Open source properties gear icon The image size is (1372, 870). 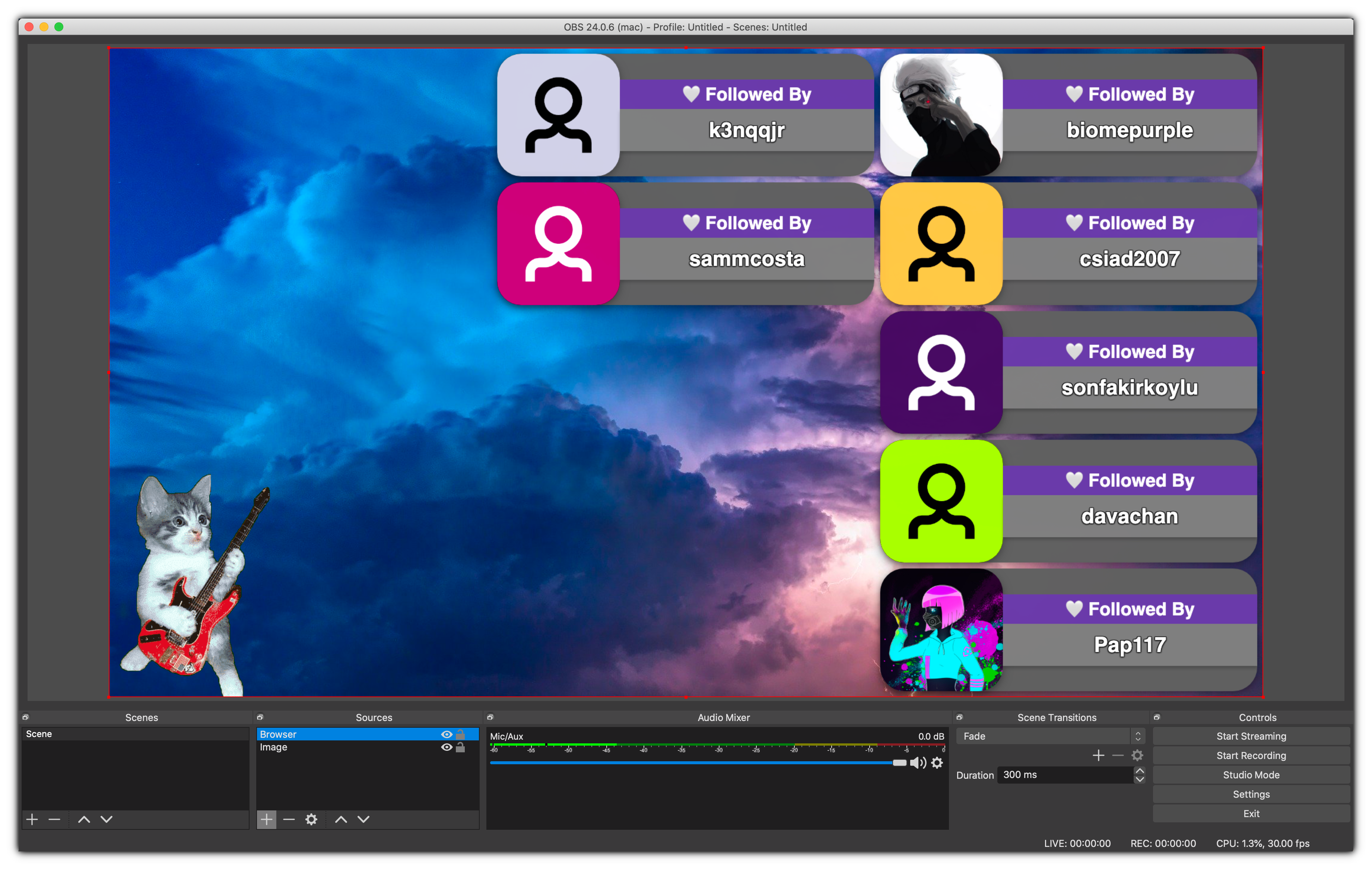[311, 819]
